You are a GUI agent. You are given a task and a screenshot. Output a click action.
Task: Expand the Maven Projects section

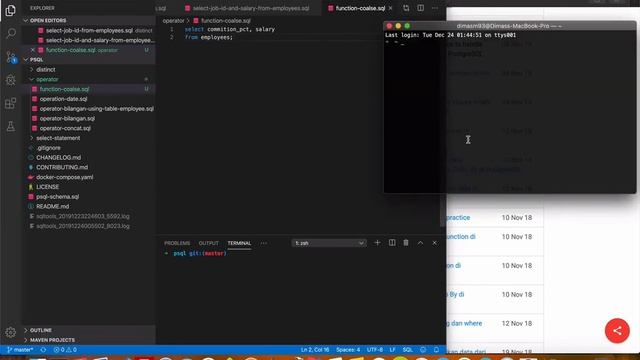(89, 340)
